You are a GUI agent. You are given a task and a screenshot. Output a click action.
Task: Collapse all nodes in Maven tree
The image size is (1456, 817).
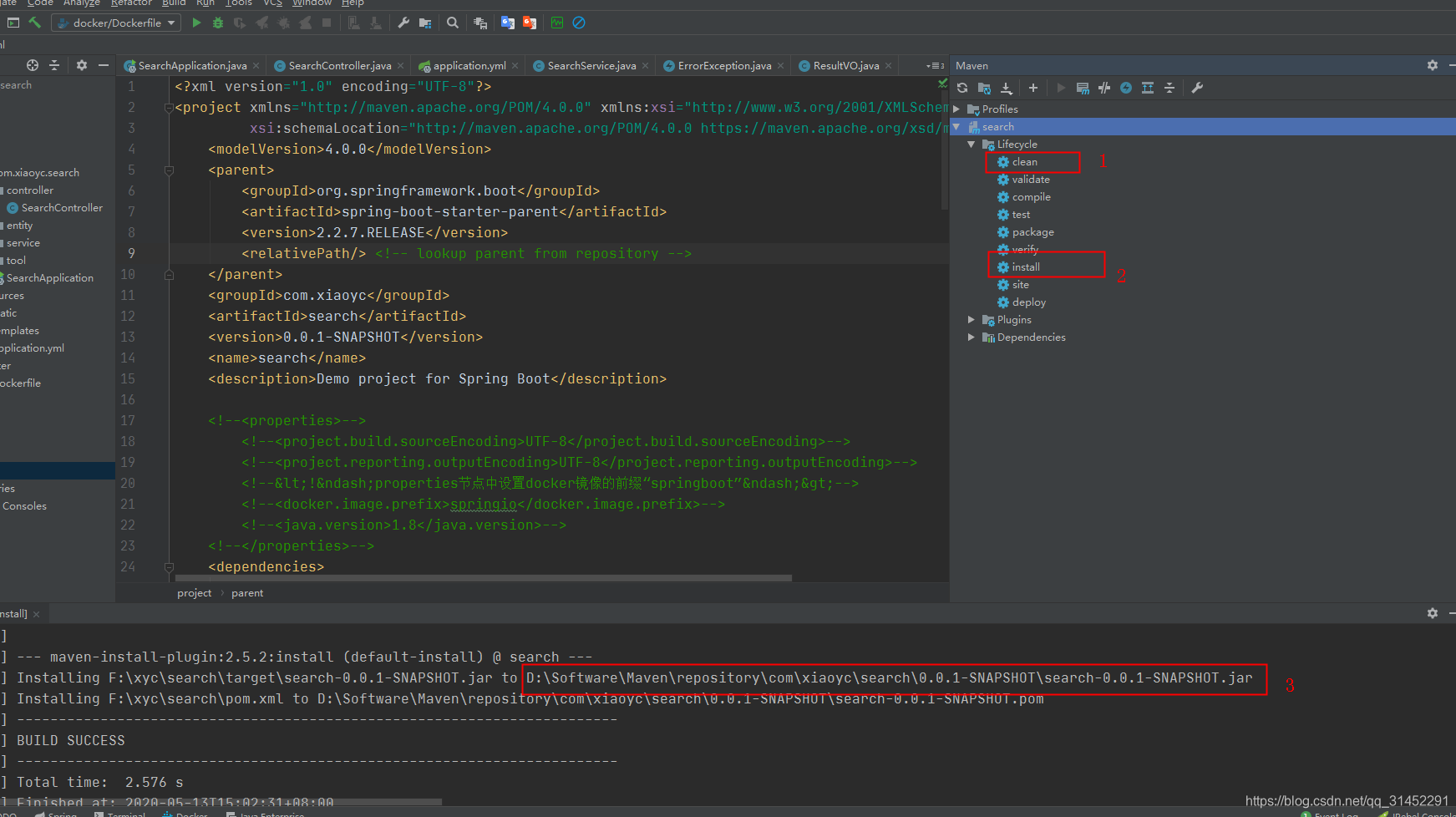1169,87
